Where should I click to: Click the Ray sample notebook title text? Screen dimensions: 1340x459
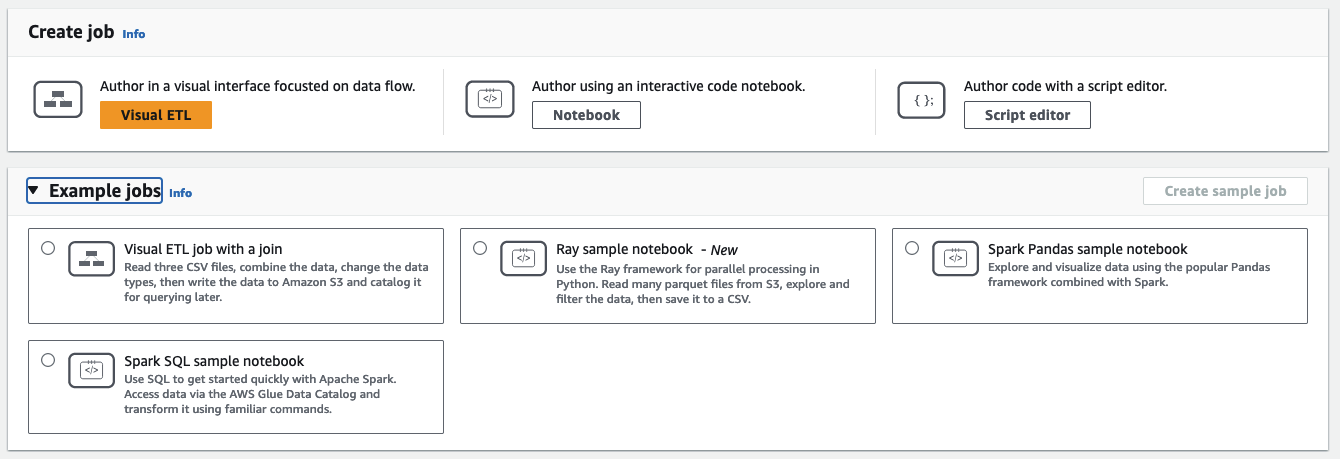pyautogui.click(x=624, y=249)
